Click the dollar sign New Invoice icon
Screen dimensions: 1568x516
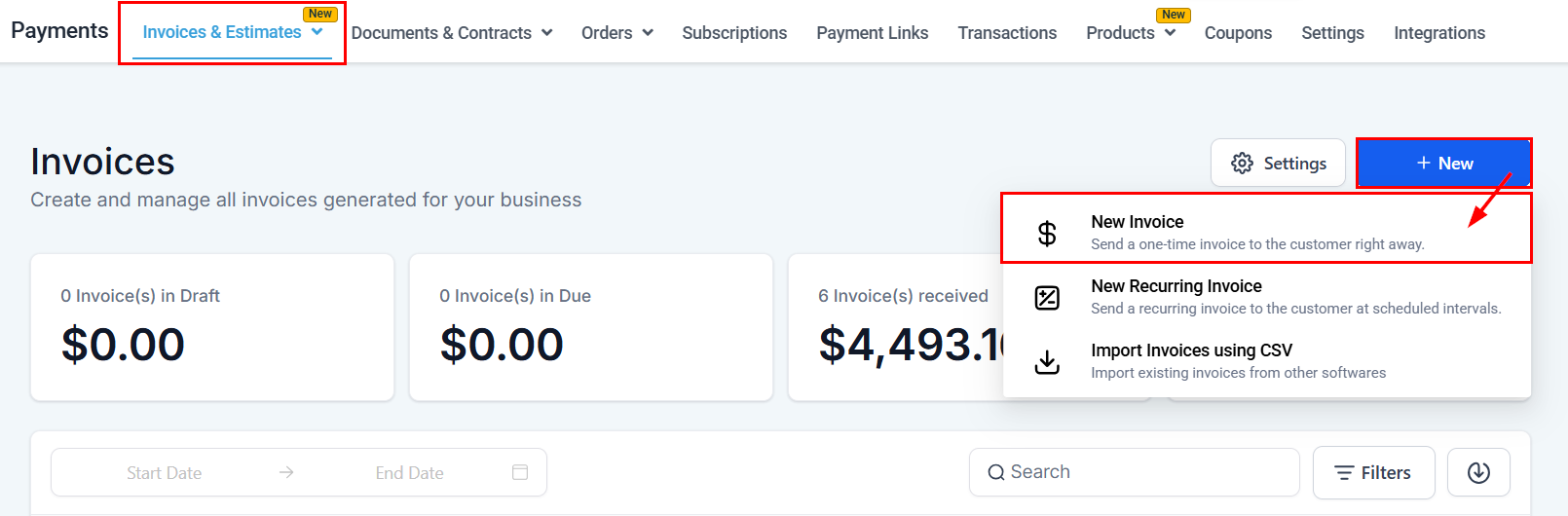1047,233
